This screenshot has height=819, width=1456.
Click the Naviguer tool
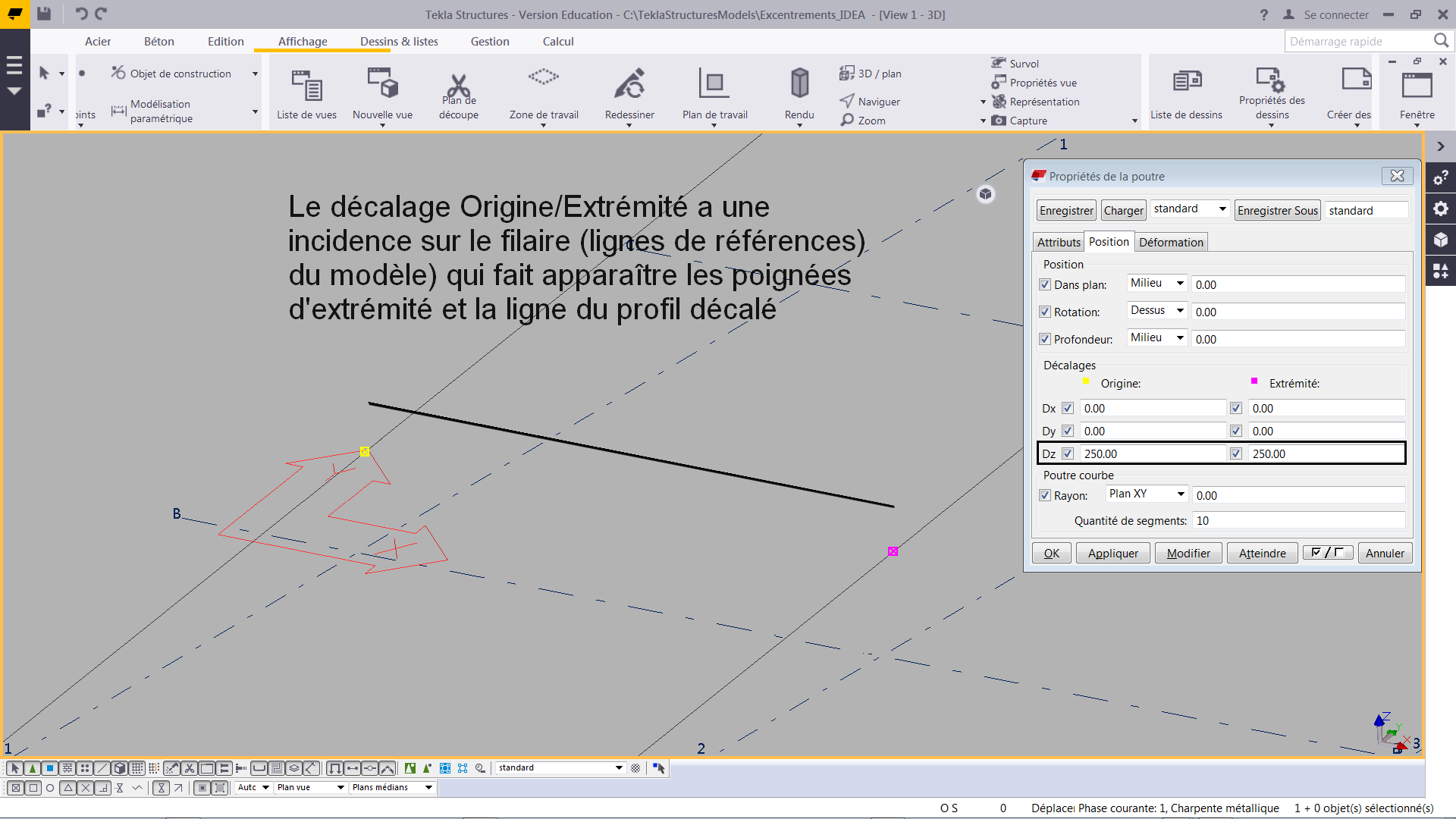click(x=871, y=102)
